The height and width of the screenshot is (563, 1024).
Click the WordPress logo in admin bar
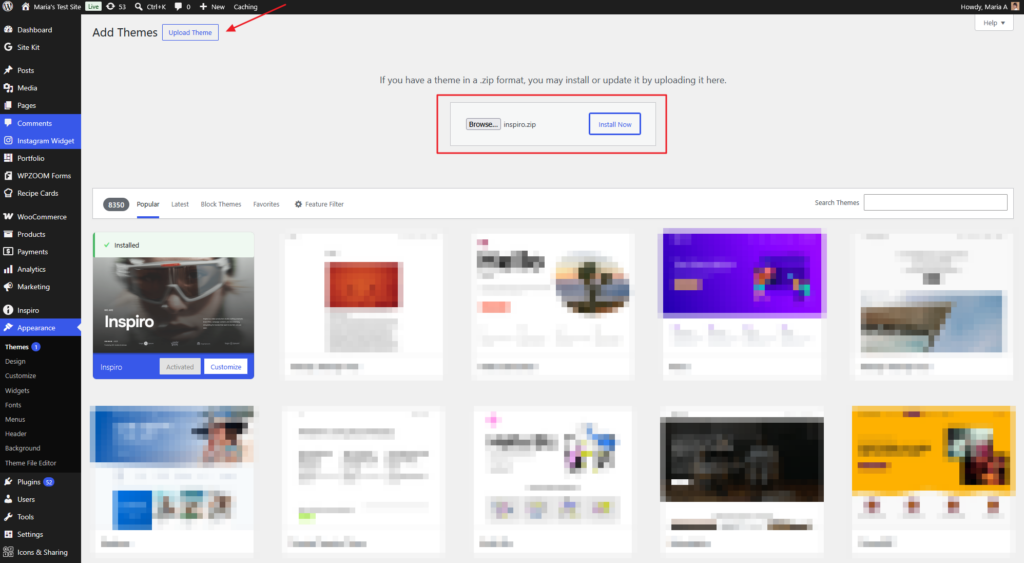[x=8, y=7]
